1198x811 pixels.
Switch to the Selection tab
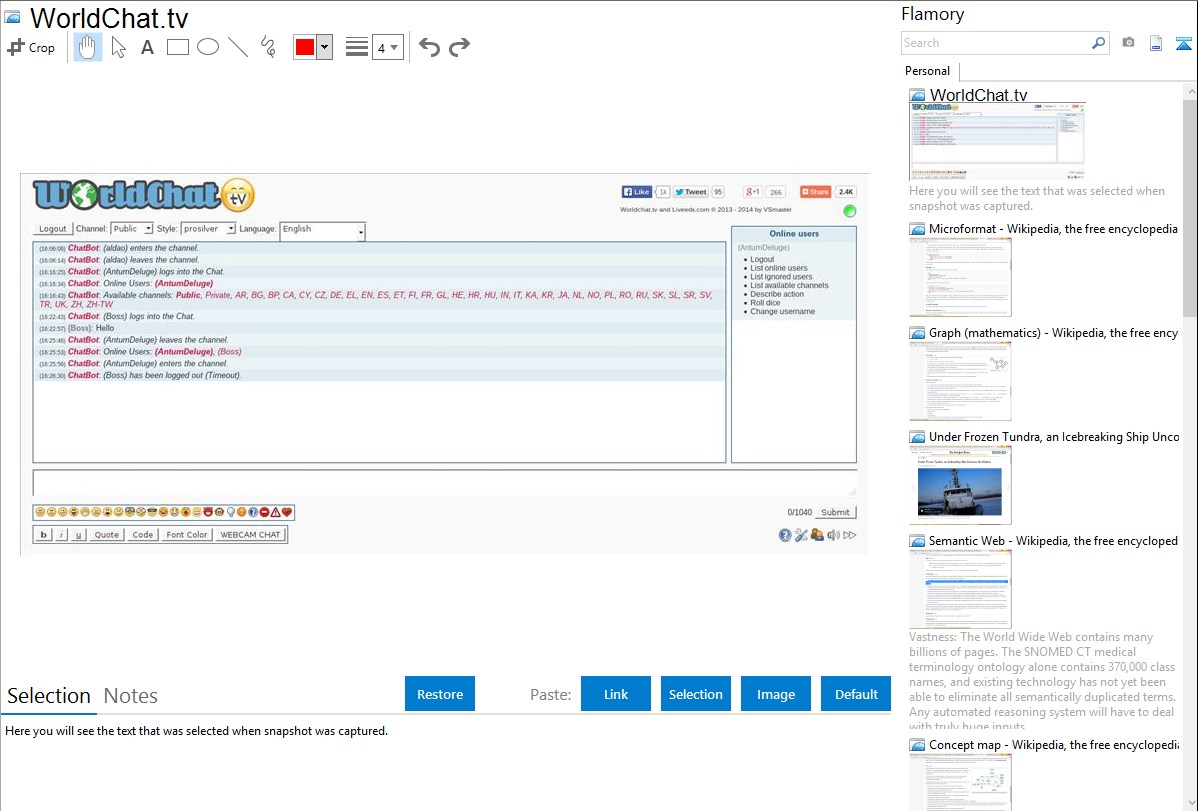49,696
